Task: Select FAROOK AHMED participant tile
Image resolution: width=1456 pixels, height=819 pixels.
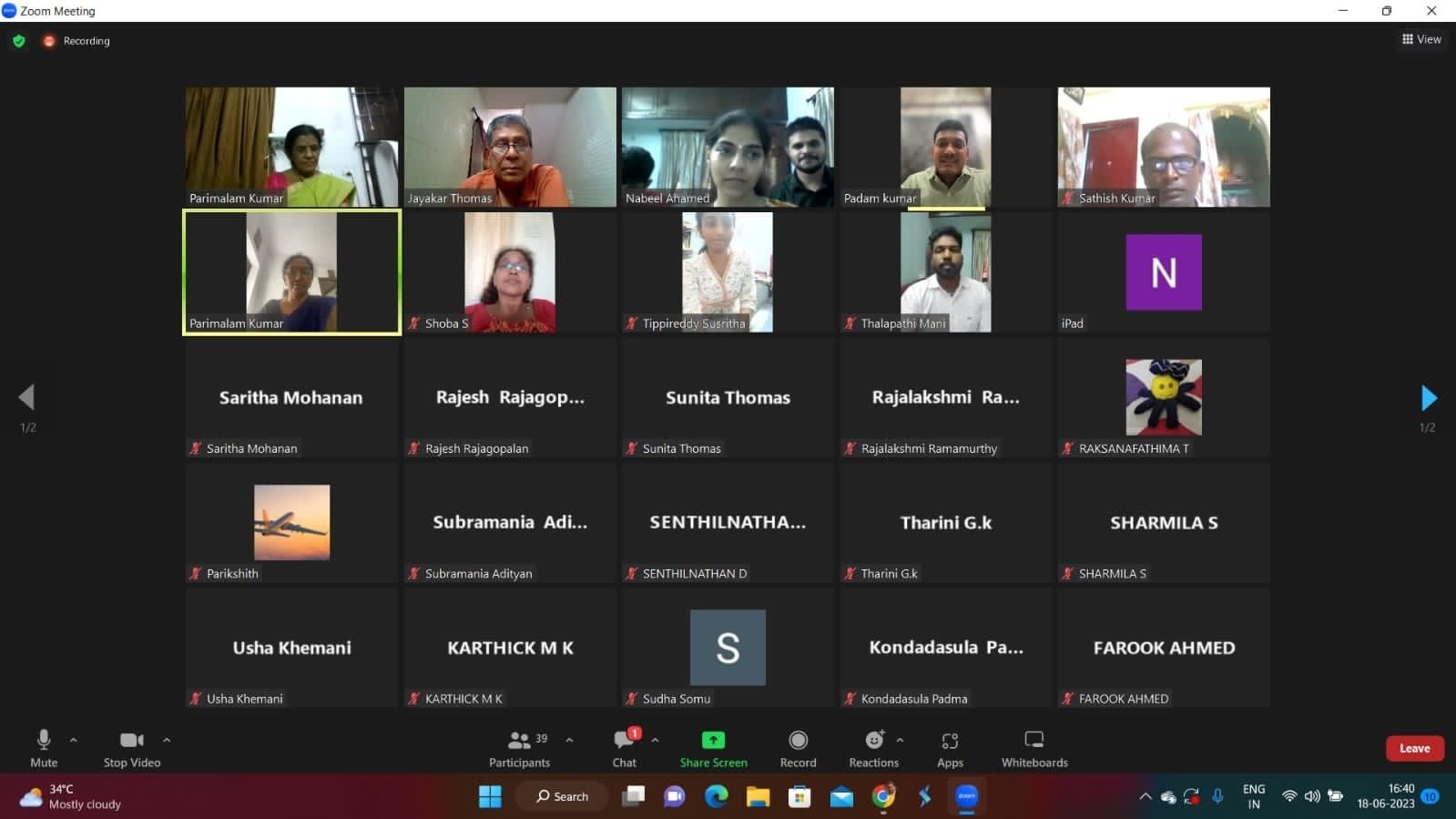Action: click(x=1164, y=648)
